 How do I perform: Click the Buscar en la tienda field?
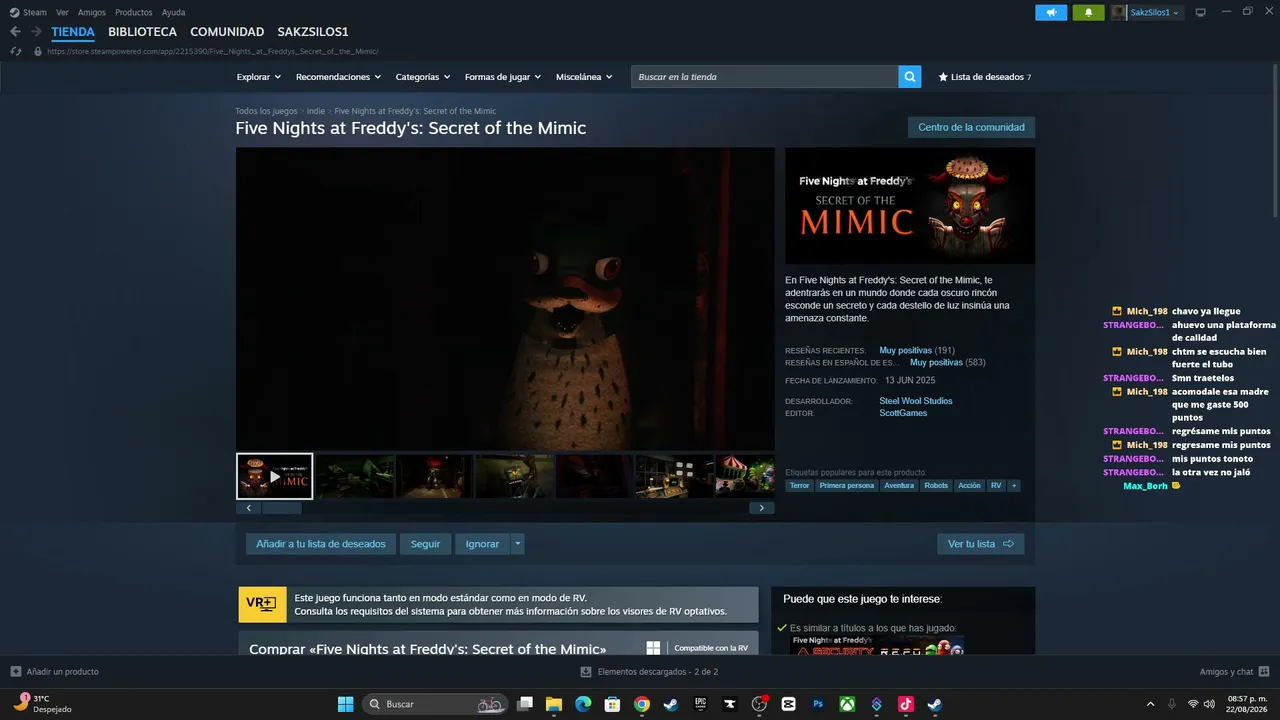765,77
